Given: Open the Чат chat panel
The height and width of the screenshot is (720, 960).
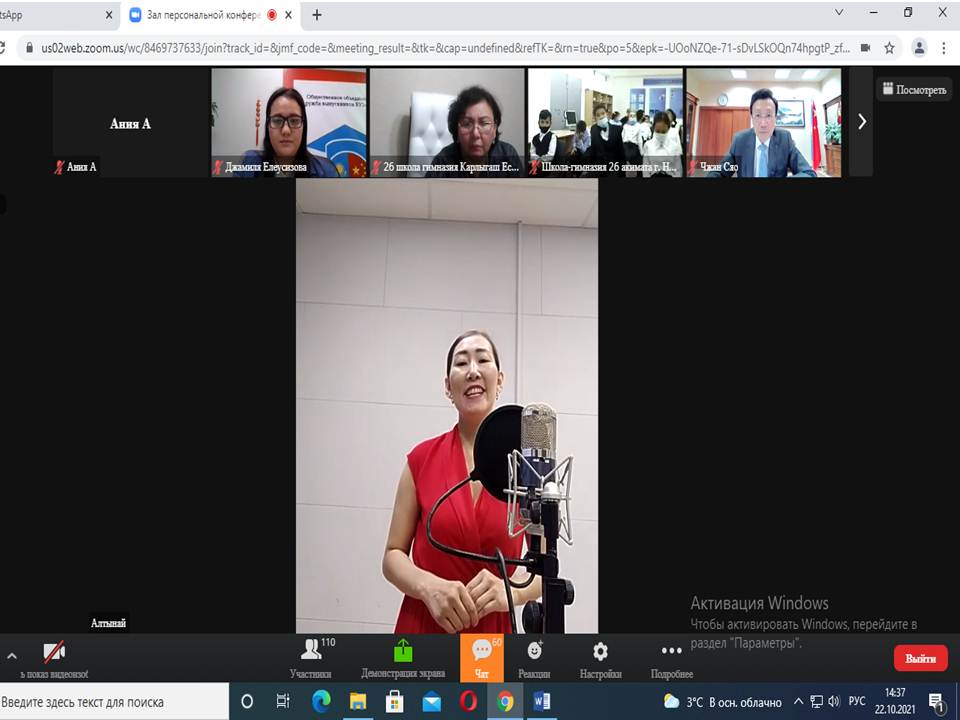Looking at the screenshot, I should coord(482,658).
